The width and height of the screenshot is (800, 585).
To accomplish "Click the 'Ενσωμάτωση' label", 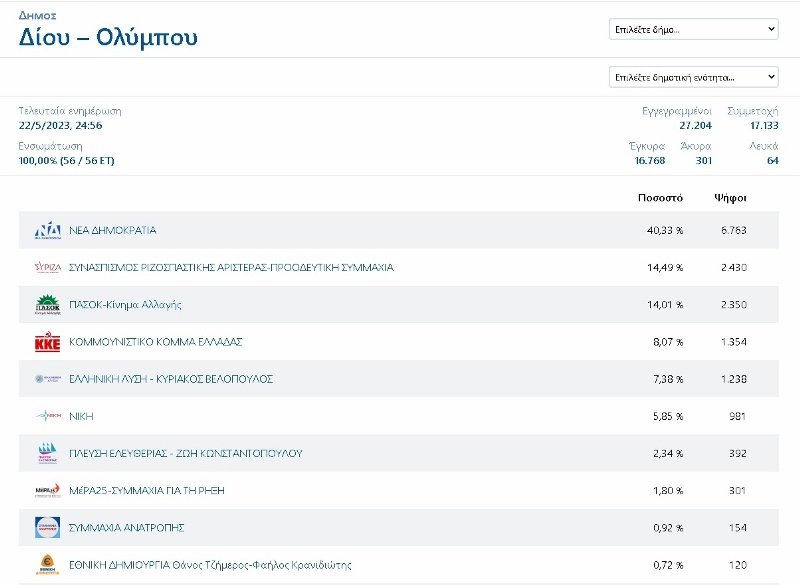I will click(50, 146).
